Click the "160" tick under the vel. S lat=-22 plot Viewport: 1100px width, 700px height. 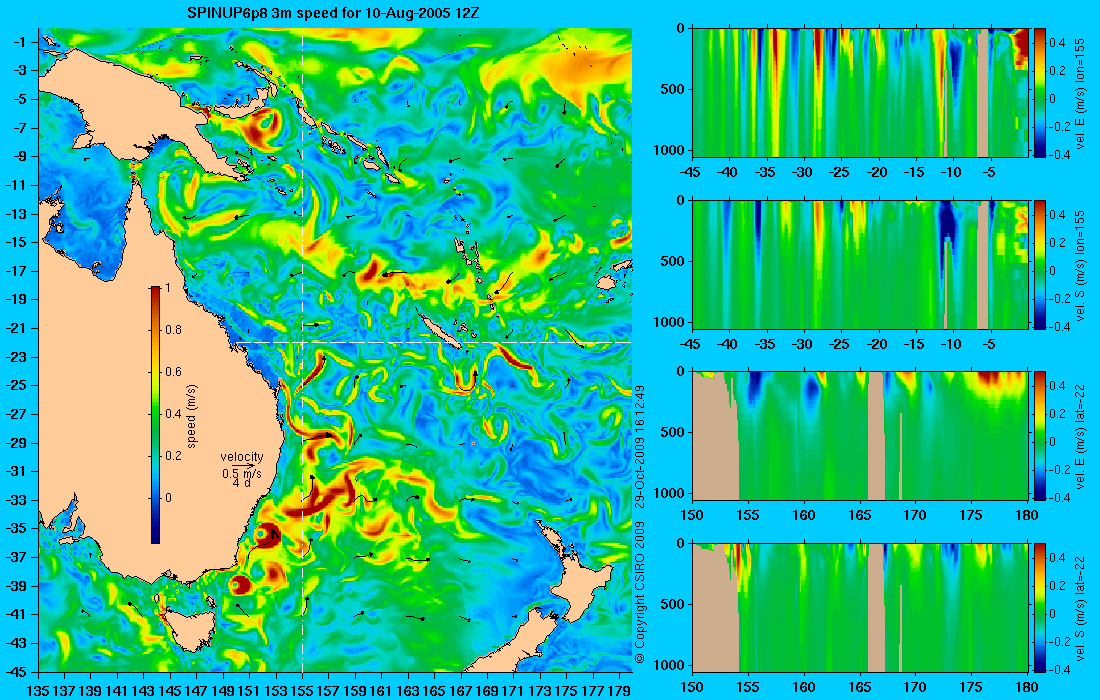pyautogui.click(x=804, y=687)
